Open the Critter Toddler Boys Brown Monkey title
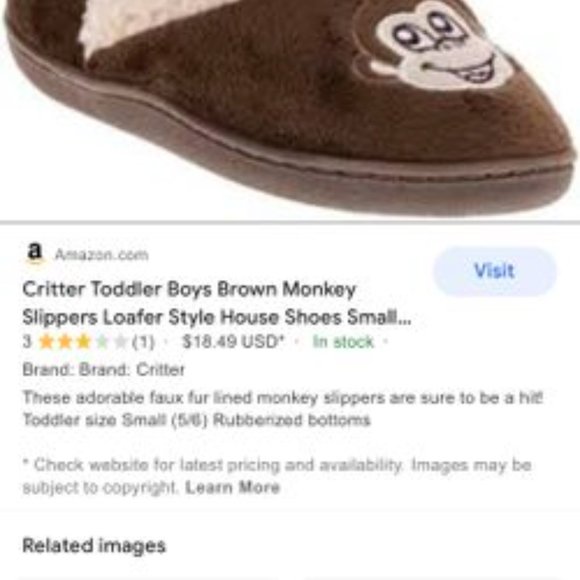The width and height of the screenshot is (580, 580). pos(189,290)
